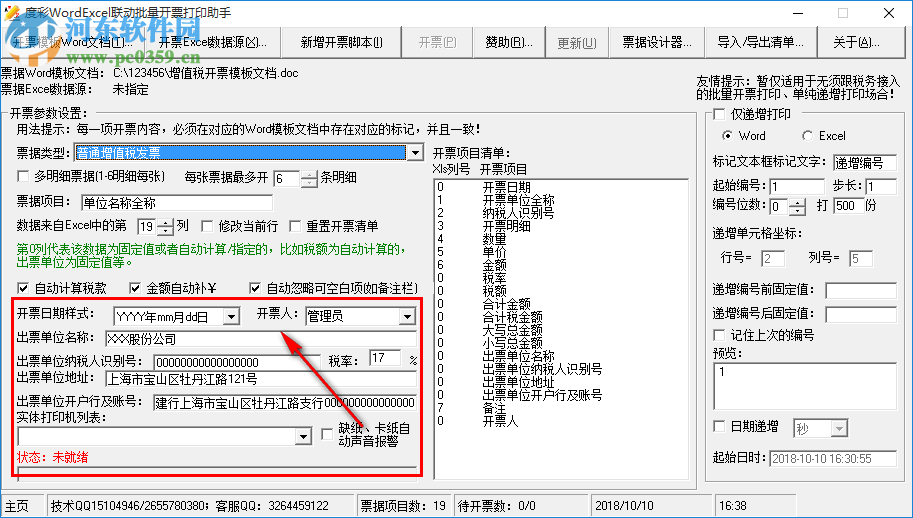Expand the 开票日期样式 dropdown
The width and height of the screenshot is (913, 518).
(x=231, y=317)
